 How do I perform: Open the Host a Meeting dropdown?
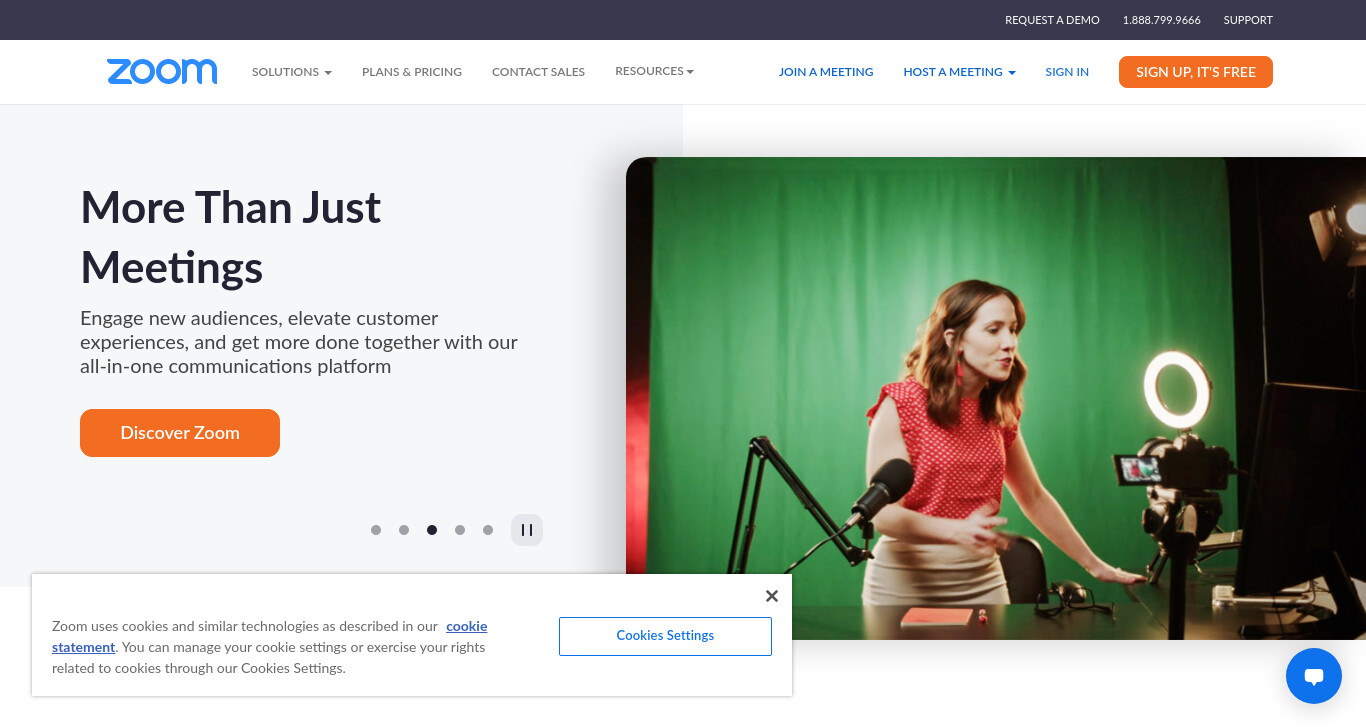click(x=959, y=72)
